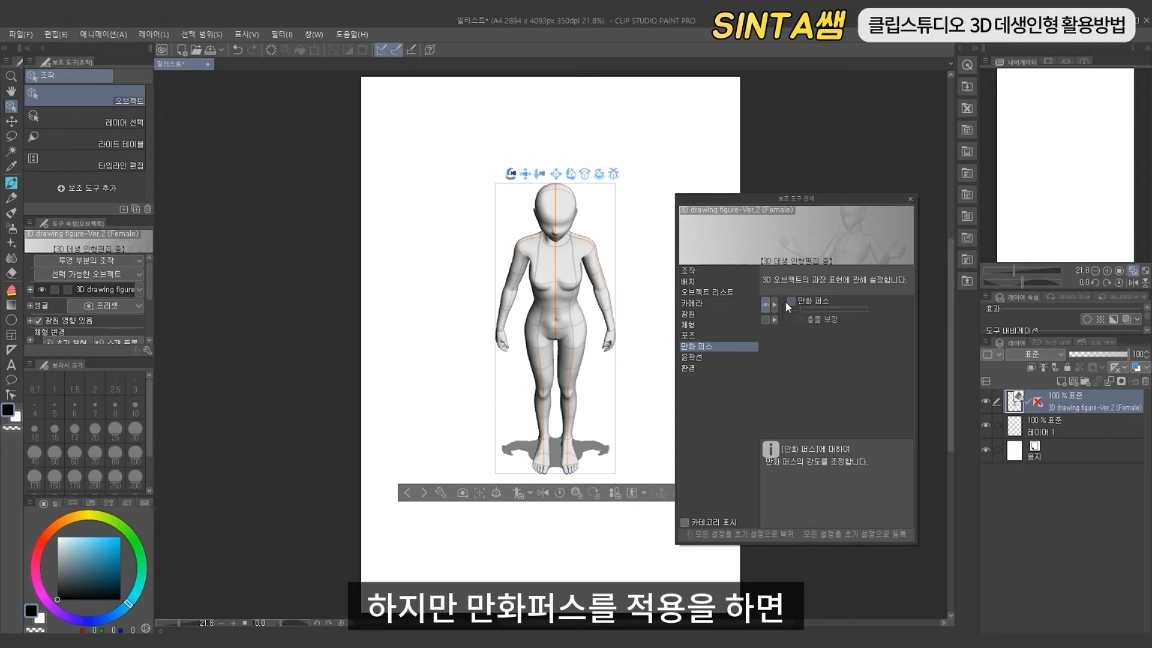Click 모든 설정을 초기 설정으로 복귀 button
This screenshot has height=648, width=1152.
click(x=739, y=534)
